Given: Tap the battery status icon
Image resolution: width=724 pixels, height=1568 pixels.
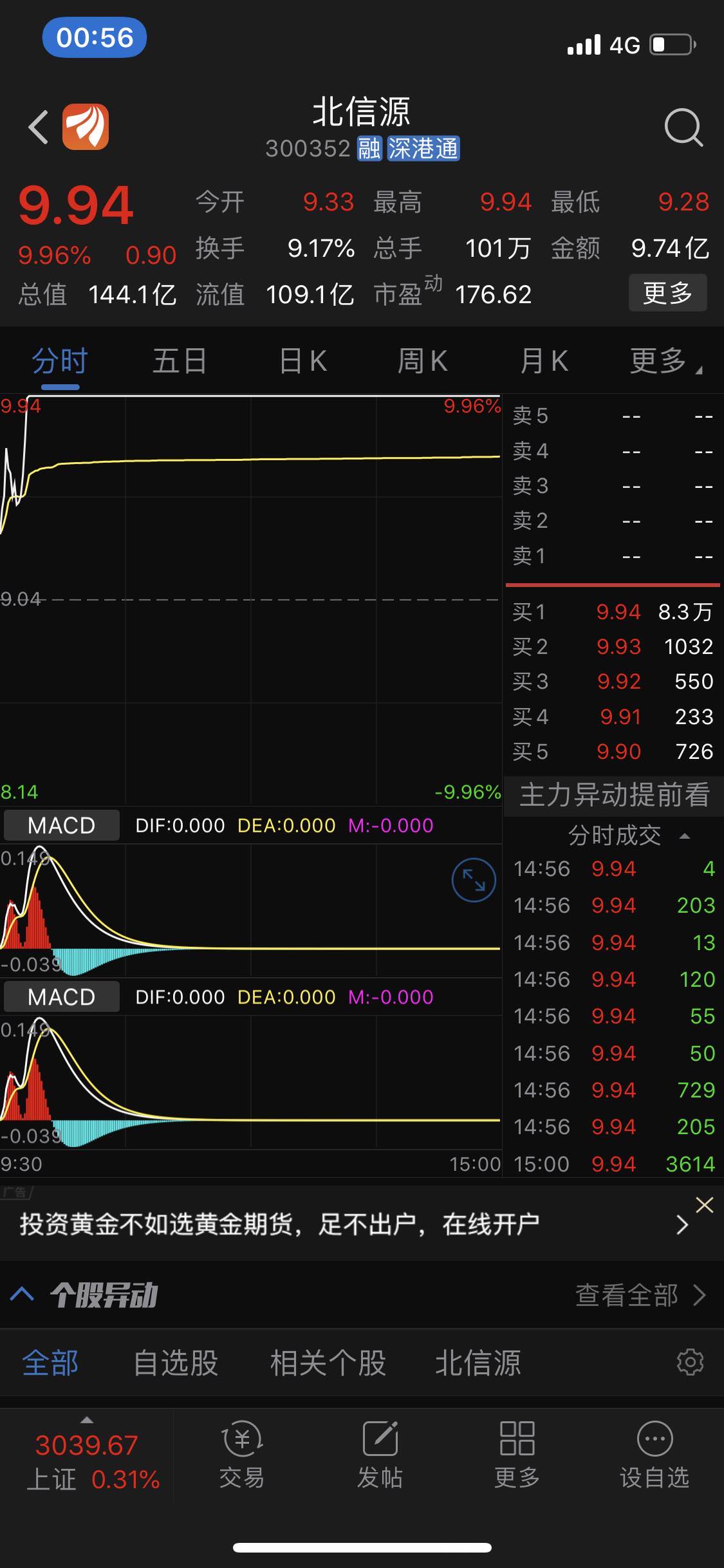Looking at the screenshot, I should click(x=673, y=45).
